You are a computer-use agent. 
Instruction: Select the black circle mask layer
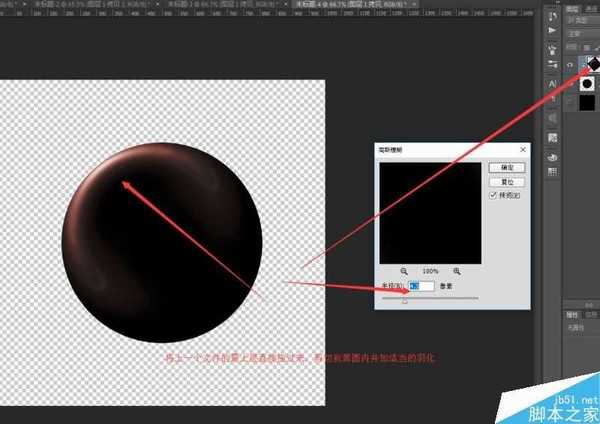tap(587, 82)
